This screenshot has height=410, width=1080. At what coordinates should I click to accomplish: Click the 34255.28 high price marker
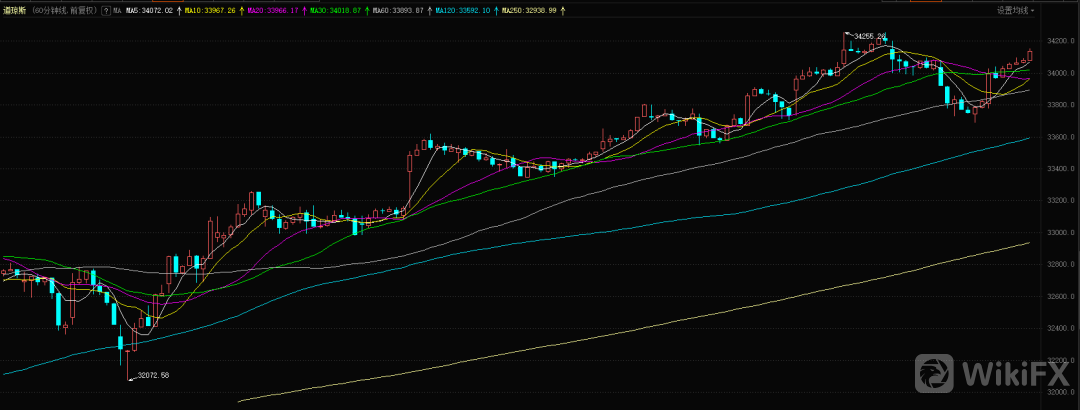pyautogui.click(x=868, y=36)
